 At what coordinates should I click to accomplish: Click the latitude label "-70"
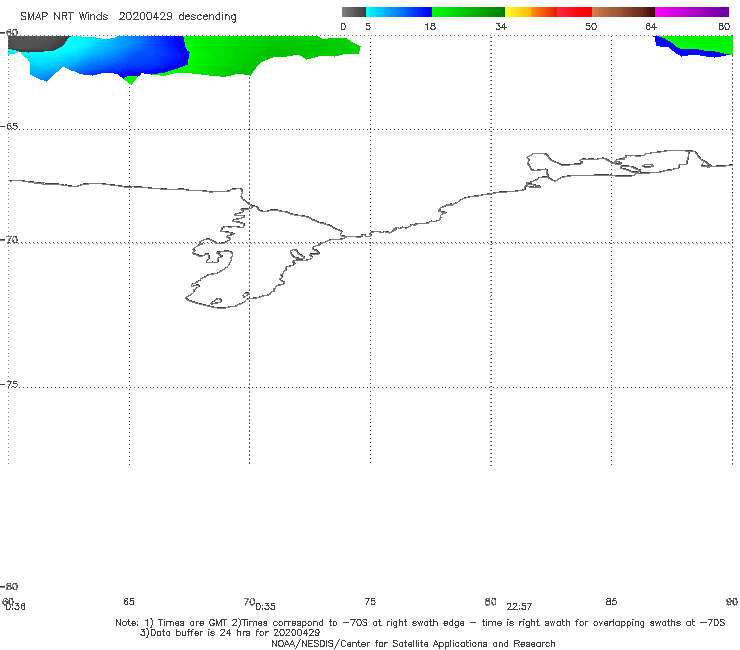pyautogui.click(x=9, y=240)
